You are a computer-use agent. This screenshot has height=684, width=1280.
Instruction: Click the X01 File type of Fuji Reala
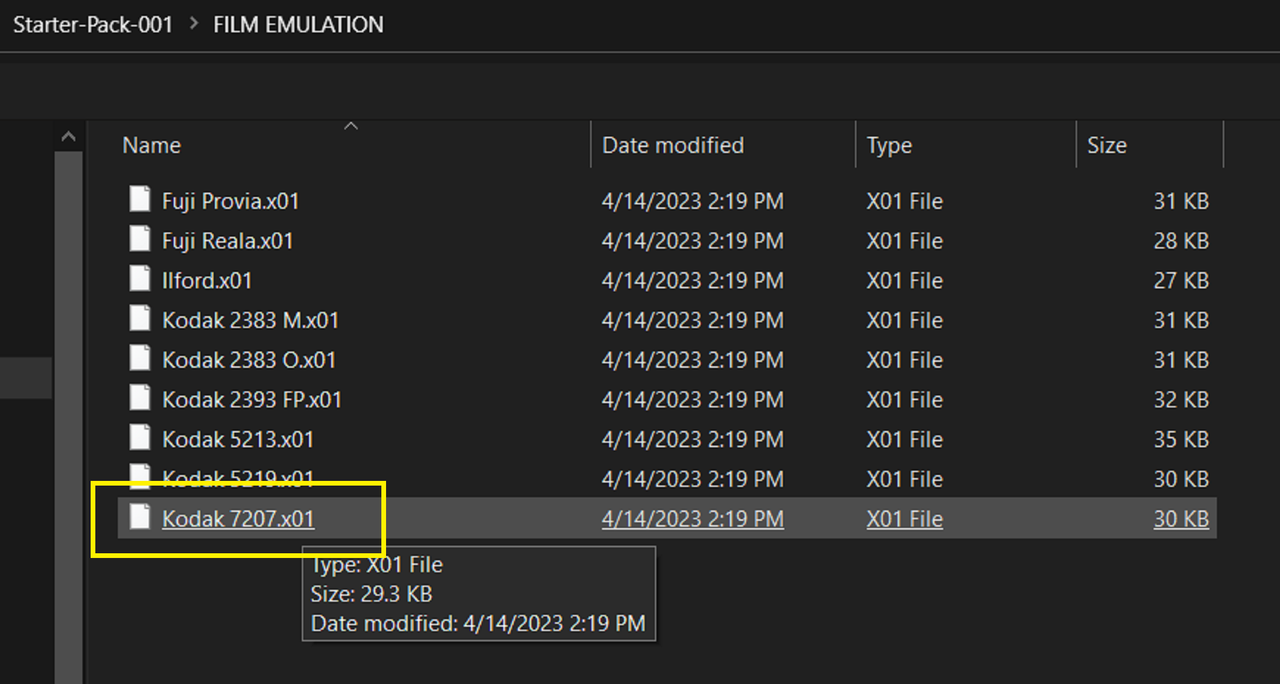904,241
